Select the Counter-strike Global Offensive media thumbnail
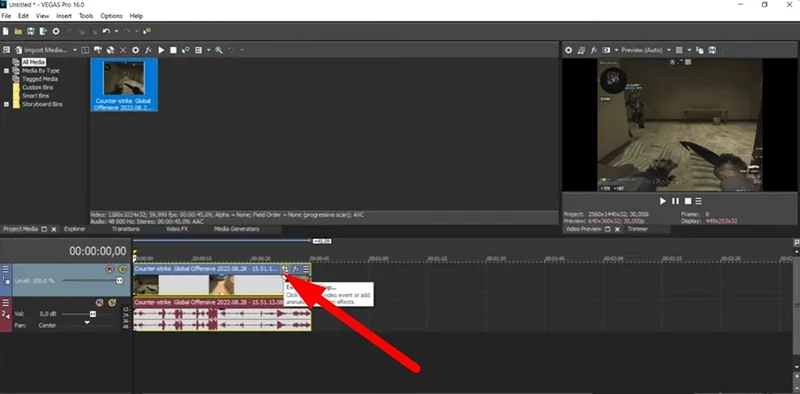This screenshot has width=800, height=394. (123, 85)
